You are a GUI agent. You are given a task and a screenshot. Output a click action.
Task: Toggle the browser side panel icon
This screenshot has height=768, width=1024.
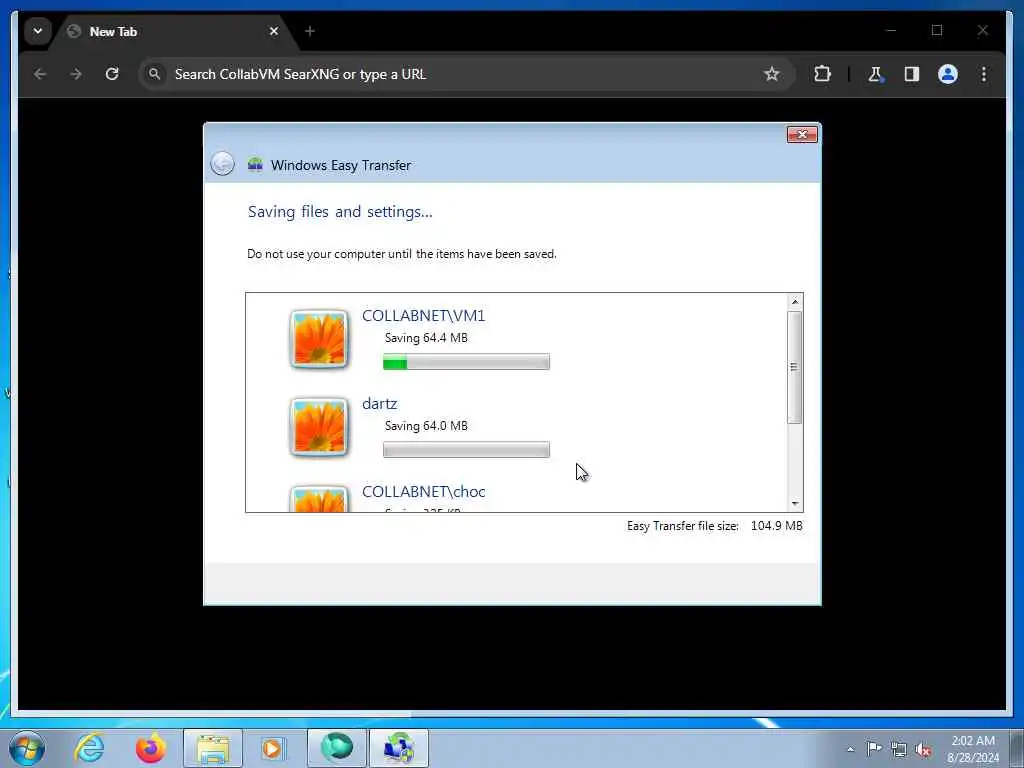point(912,74)
